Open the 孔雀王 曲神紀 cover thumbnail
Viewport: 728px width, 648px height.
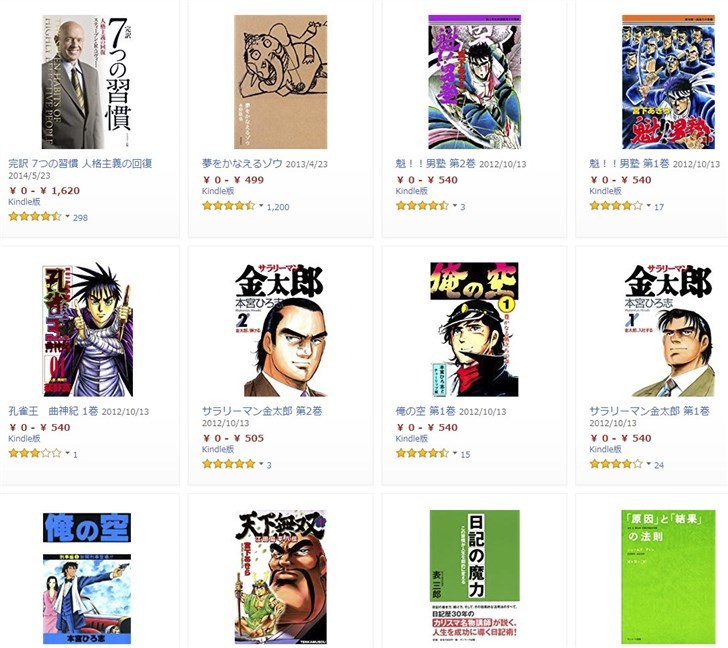click(x=88, y=330)
